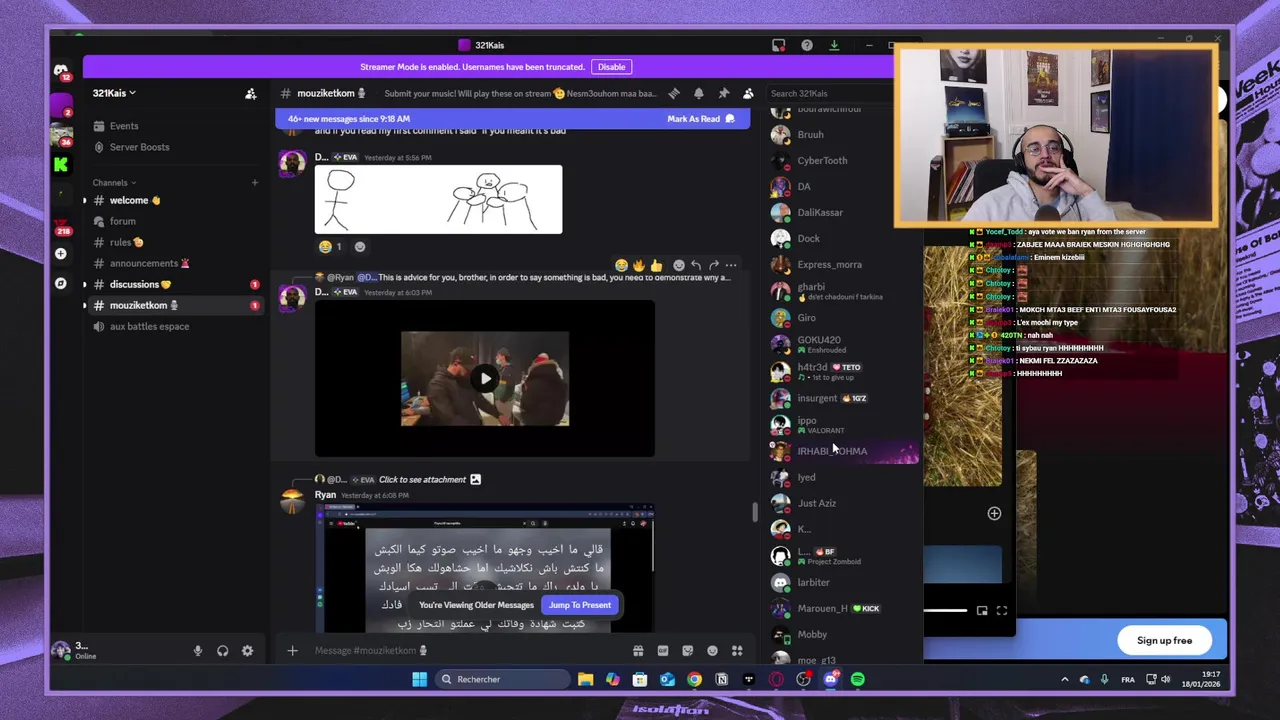Image resolution: width=1280 pixels, height=720 pixels.
Task: Reply to the hovered message
Action: coord(696,265)
